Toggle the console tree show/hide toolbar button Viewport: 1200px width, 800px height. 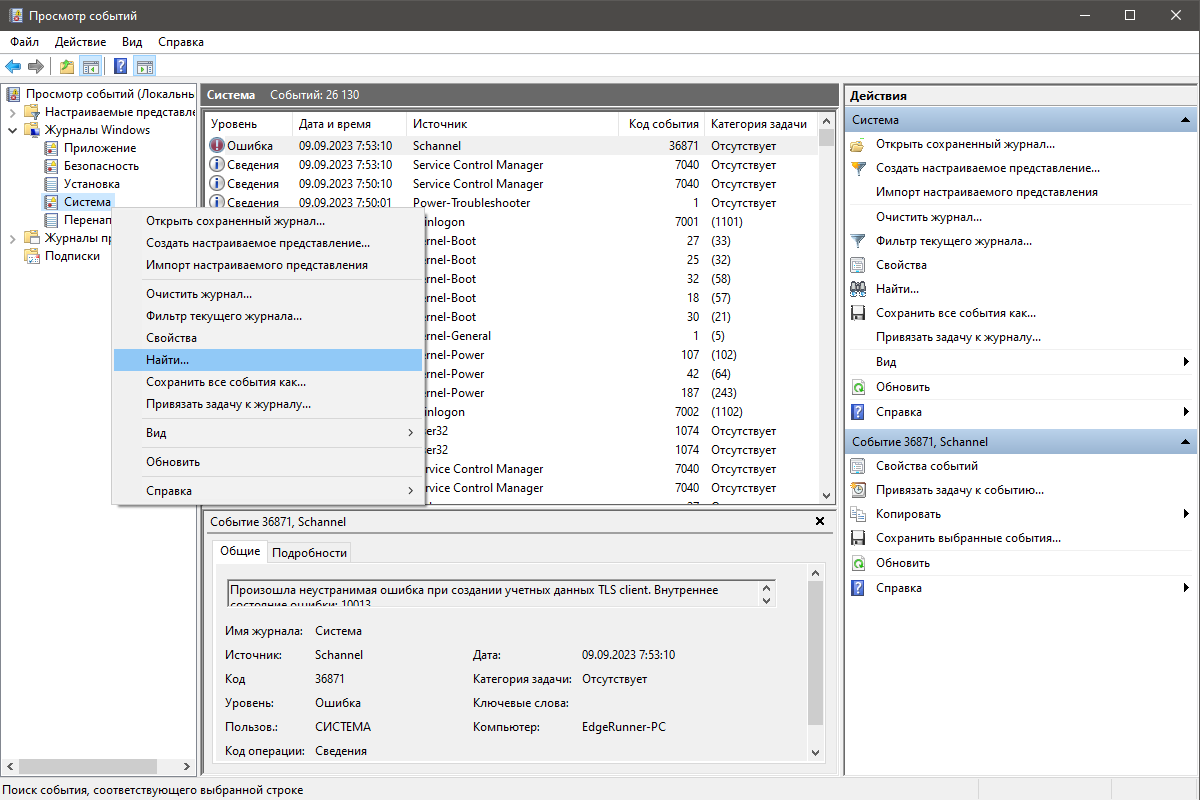91,67
